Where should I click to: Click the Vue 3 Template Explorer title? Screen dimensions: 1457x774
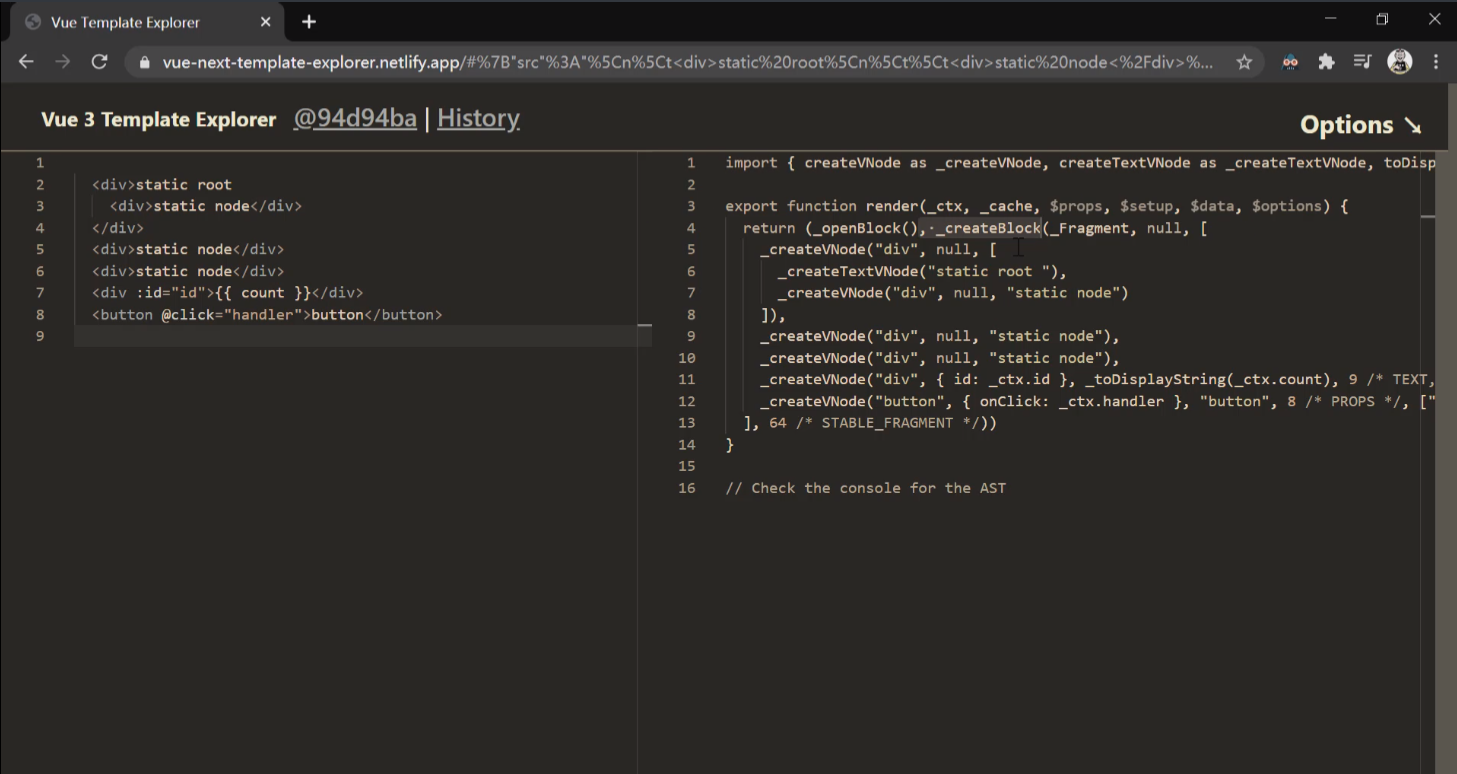point(158,119)
